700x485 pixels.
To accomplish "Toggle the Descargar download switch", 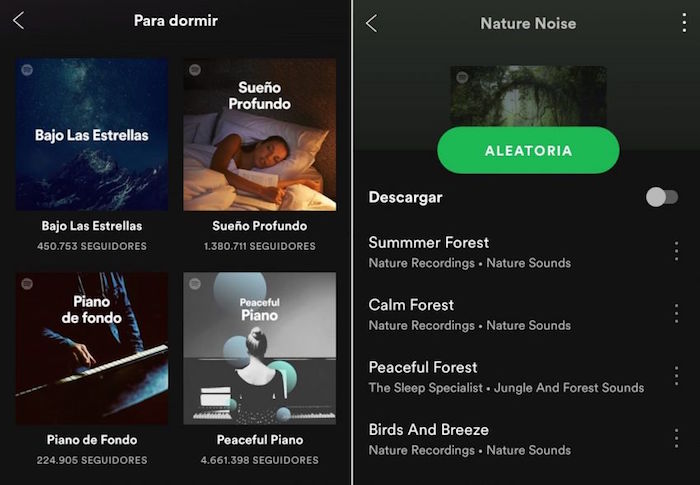I will (662, 197).
